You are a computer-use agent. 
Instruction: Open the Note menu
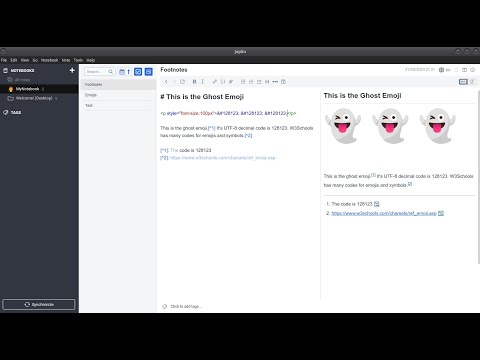coord(66,60)
